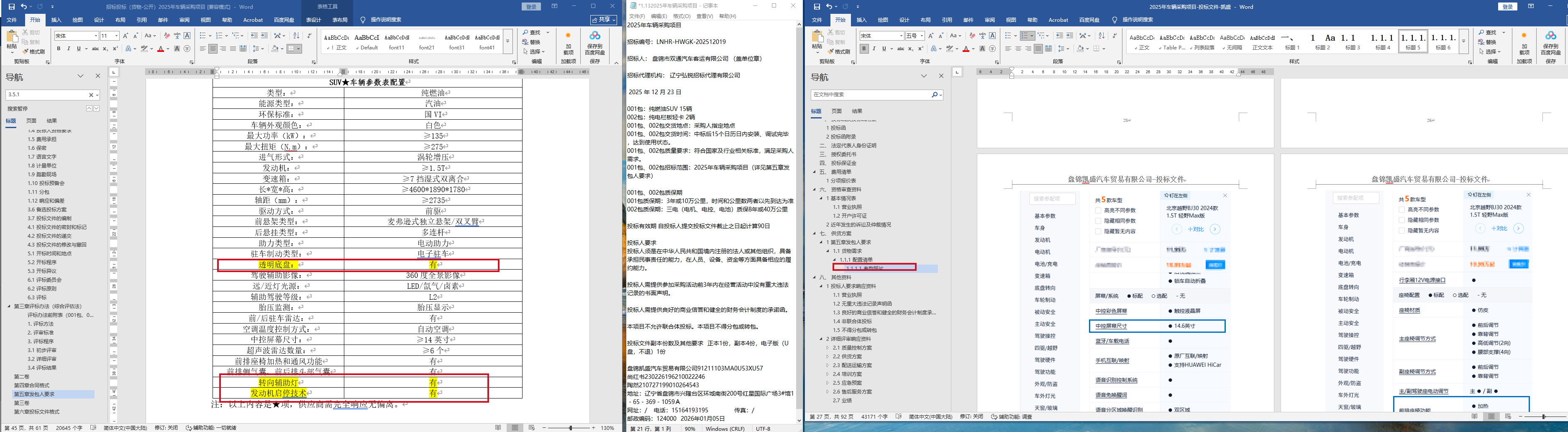Center-align text in the left Word window

(213, 49)
